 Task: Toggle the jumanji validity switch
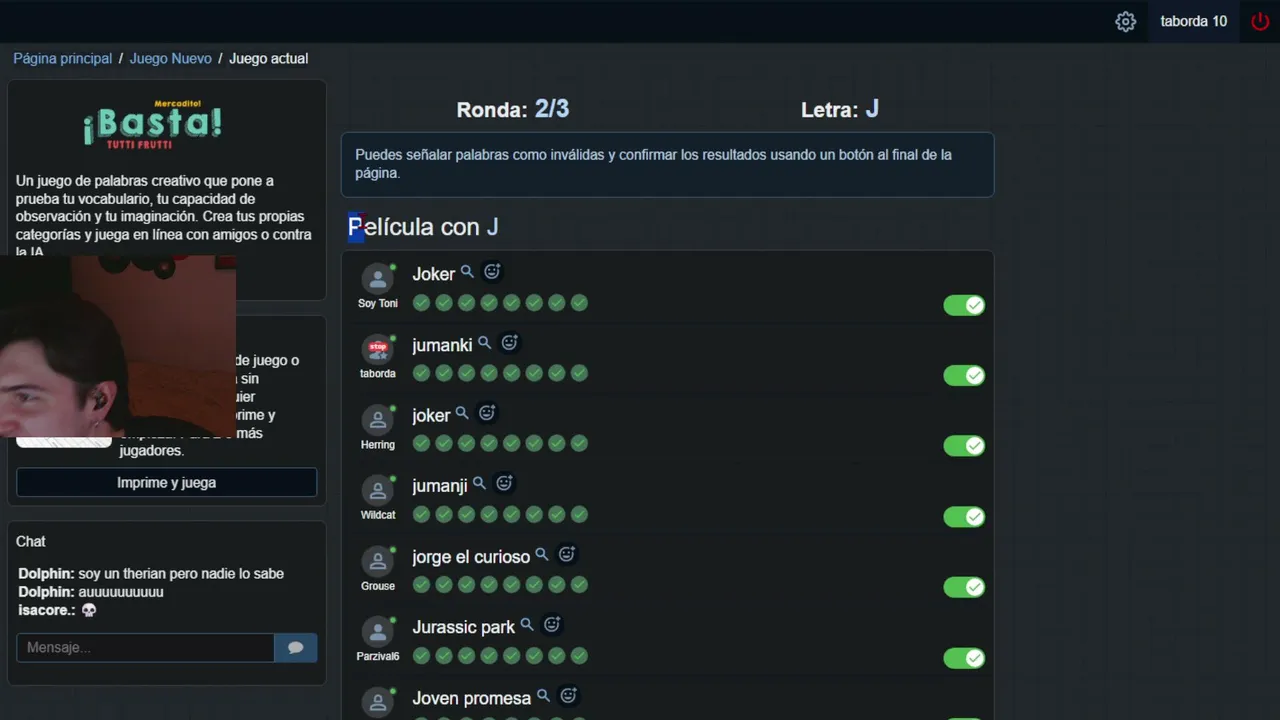[964, 517]
